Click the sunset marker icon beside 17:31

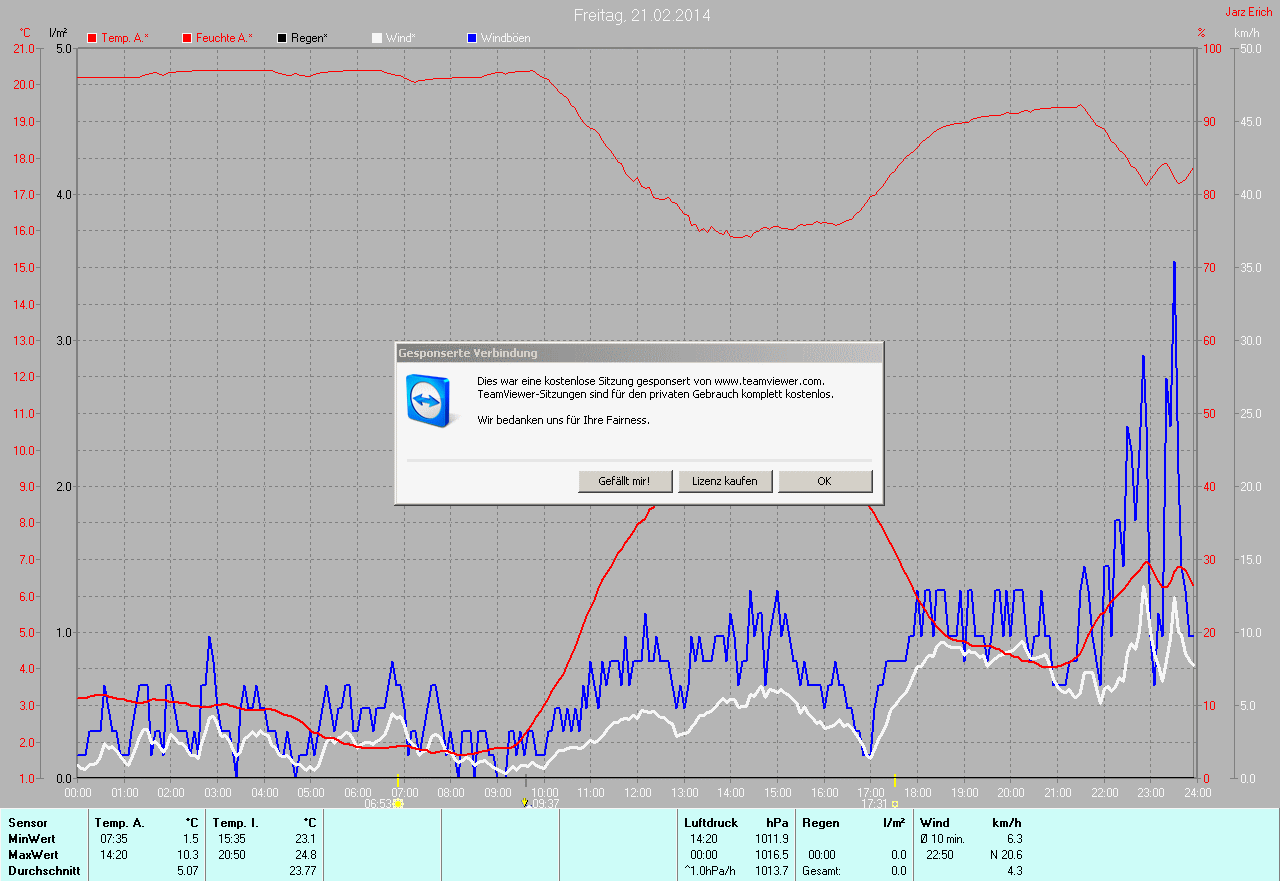pyautogui.click(x=894, y=803)
